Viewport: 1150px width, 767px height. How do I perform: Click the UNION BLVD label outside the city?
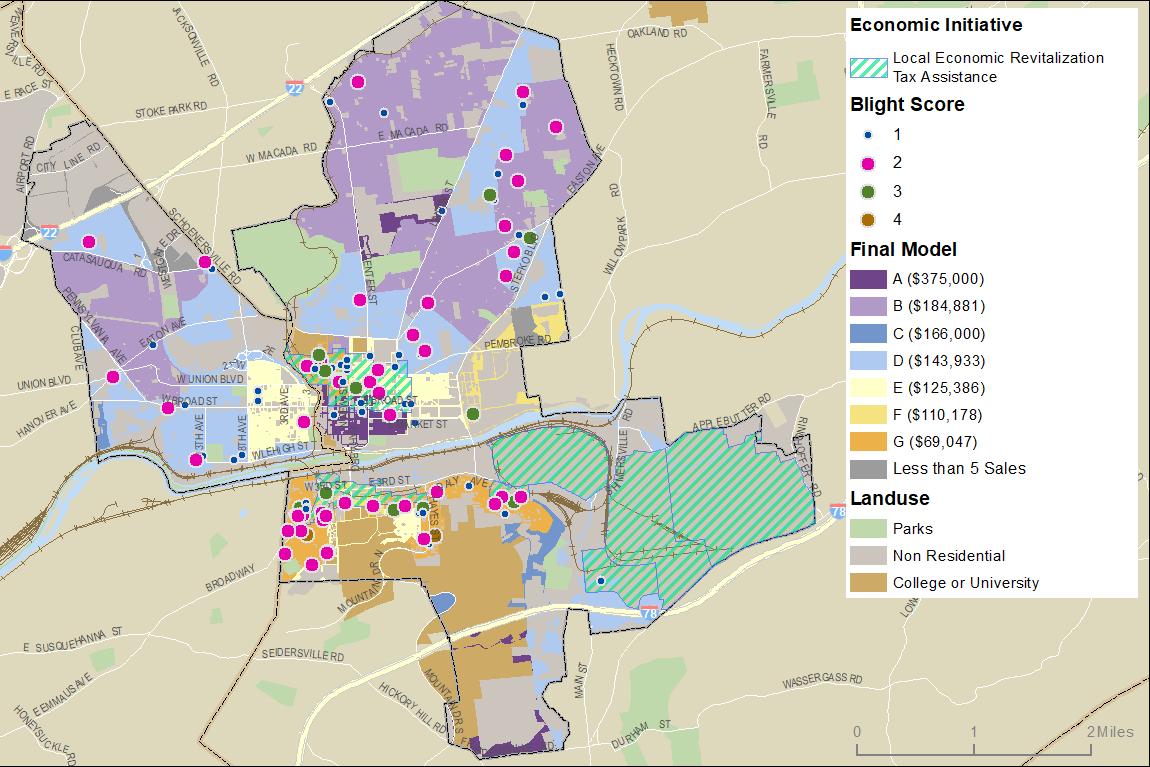(44, 384)
